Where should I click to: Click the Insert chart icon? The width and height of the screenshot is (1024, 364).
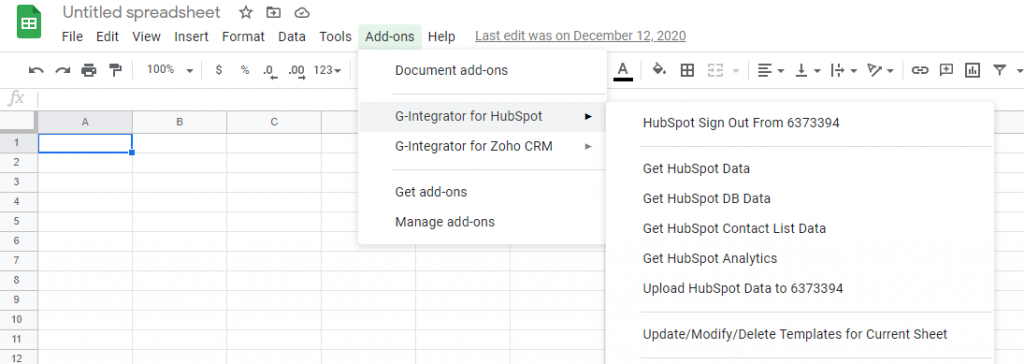tap(972, 70)
